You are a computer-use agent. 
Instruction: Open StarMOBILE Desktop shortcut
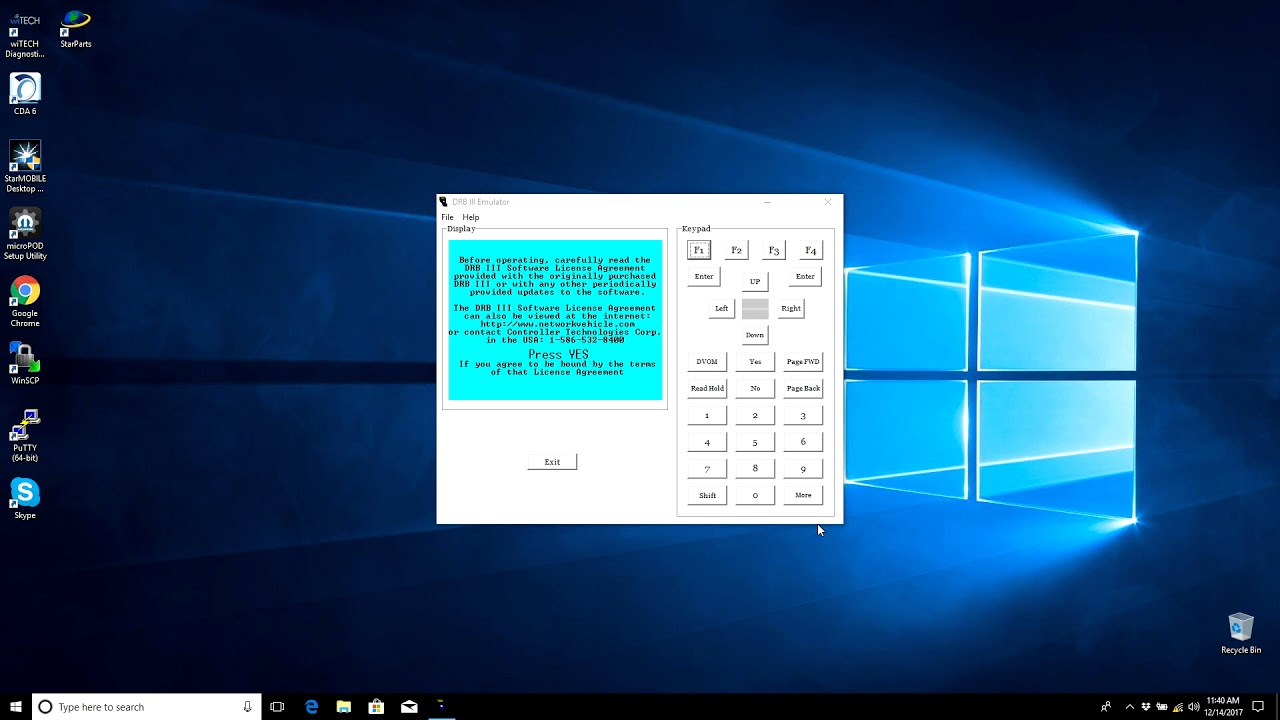(x=25, y=166)
